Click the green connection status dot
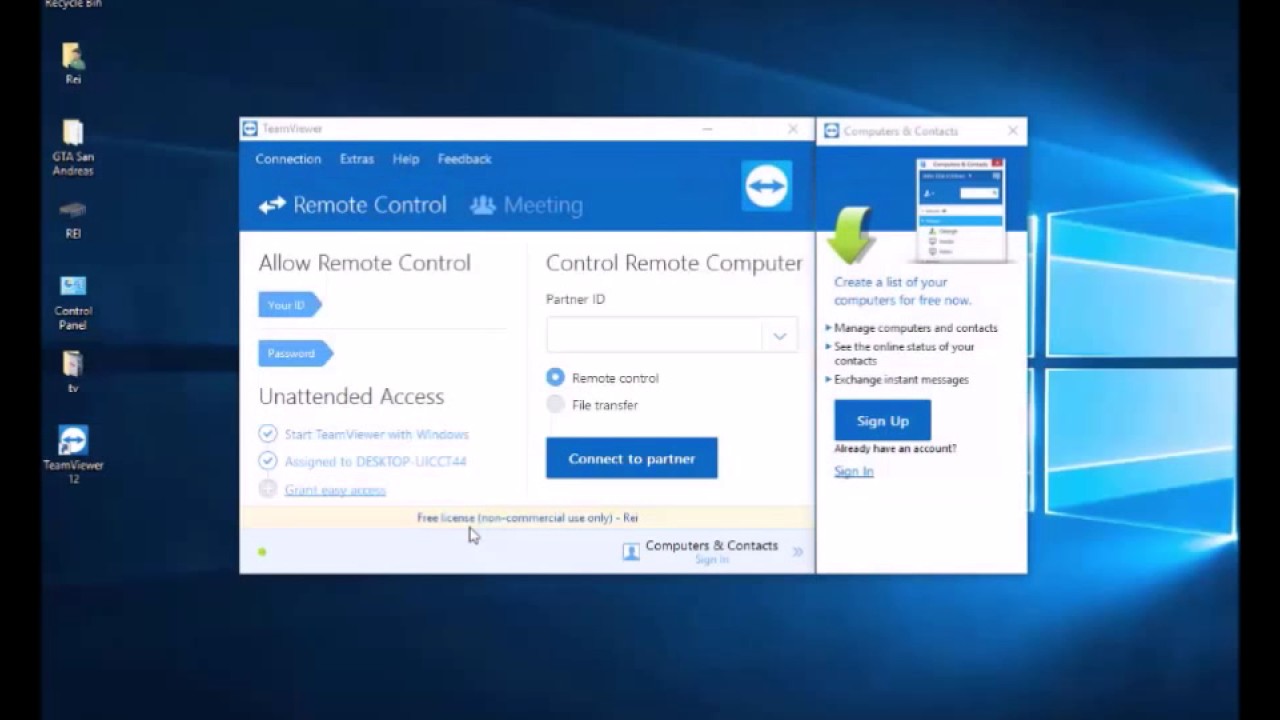Image resolution: width=1280 pixels, height=720 pixels. [262, 552]
